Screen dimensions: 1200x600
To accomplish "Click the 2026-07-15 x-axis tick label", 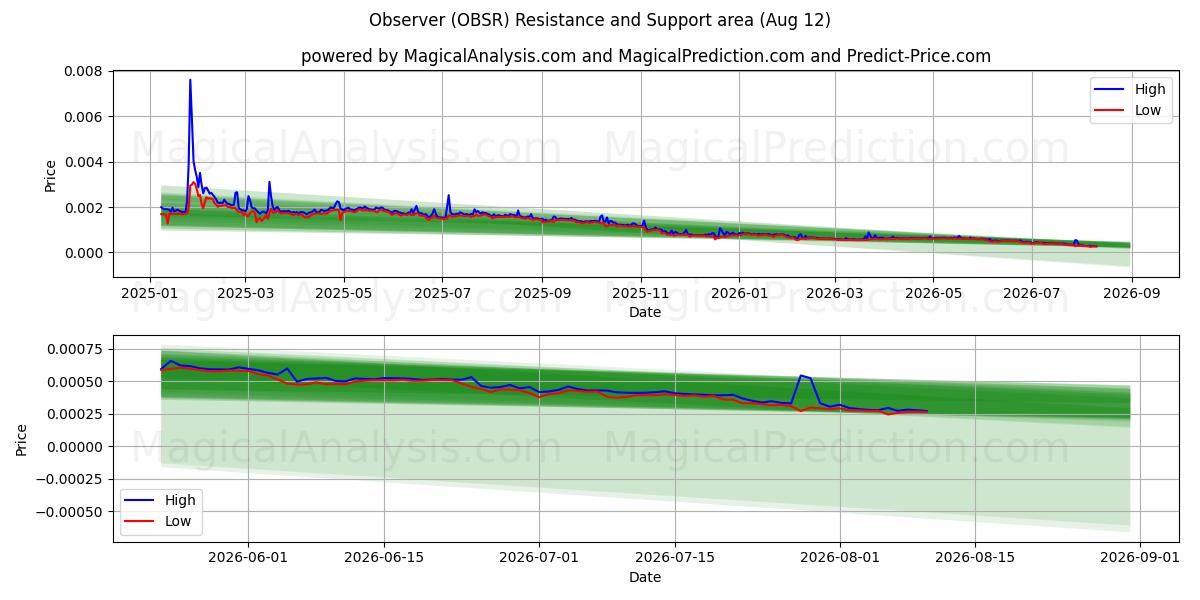I will pyautogui.click(x=675, y=558).
